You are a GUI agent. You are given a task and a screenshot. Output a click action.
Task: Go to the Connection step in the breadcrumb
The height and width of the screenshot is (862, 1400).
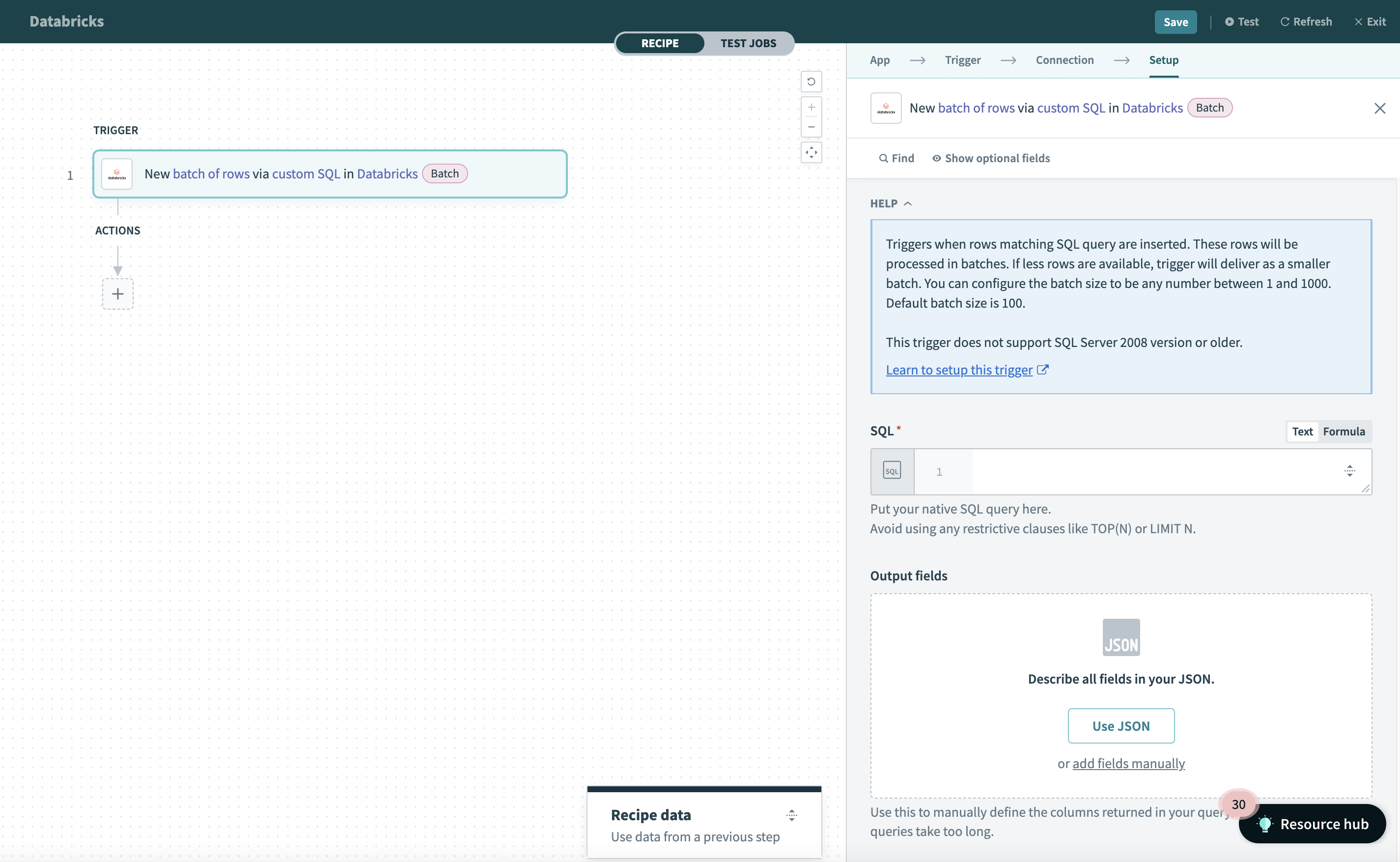pyautogui.click(x=1064, y=59)
